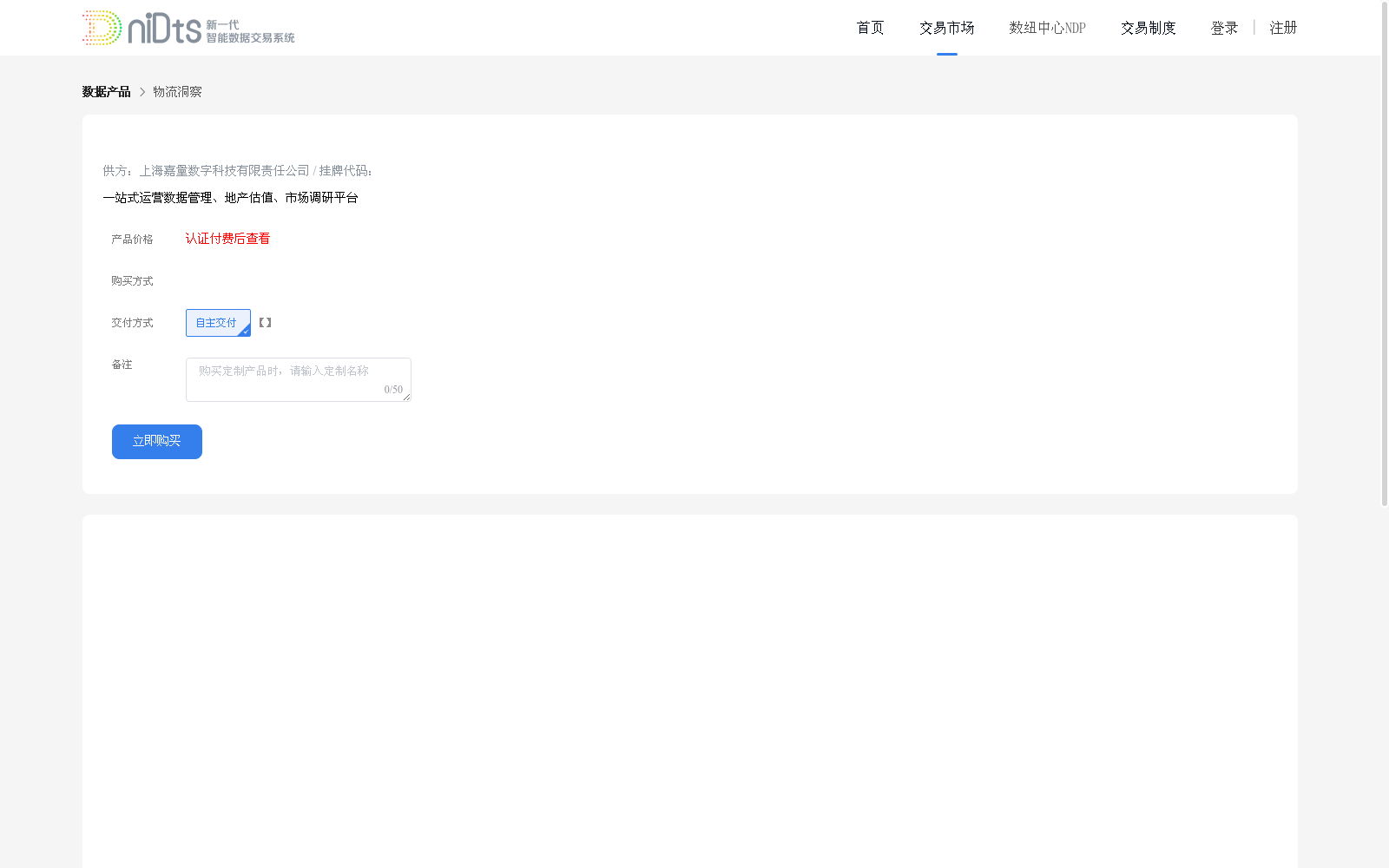Image resolution: width=1389 pixels, height=868 pixels.
Task: Click the 交付方式 label
Action: [x=132, y=323]
